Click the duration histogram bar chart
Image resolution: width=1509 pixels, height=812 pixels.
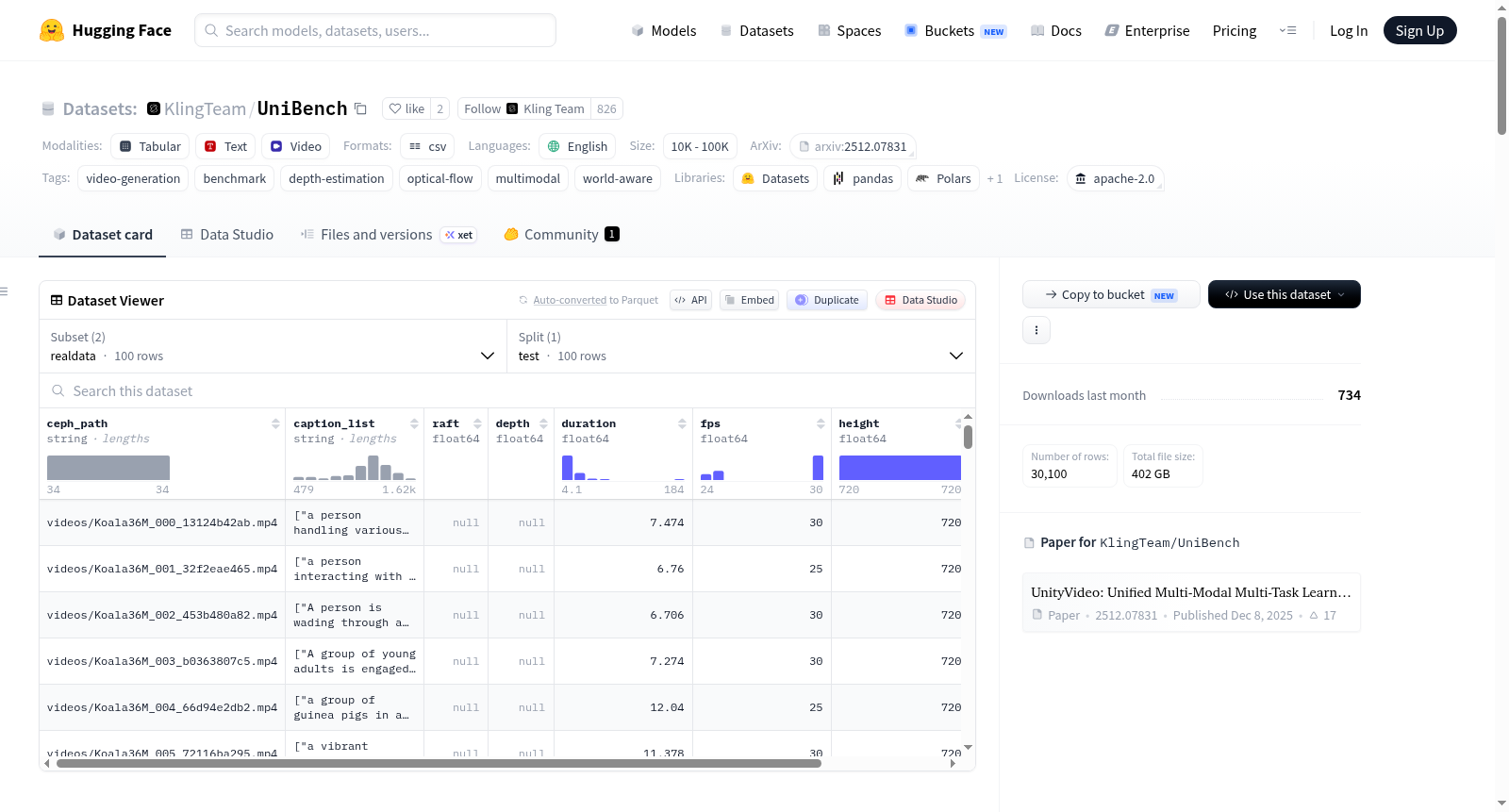tap(622, 468)
